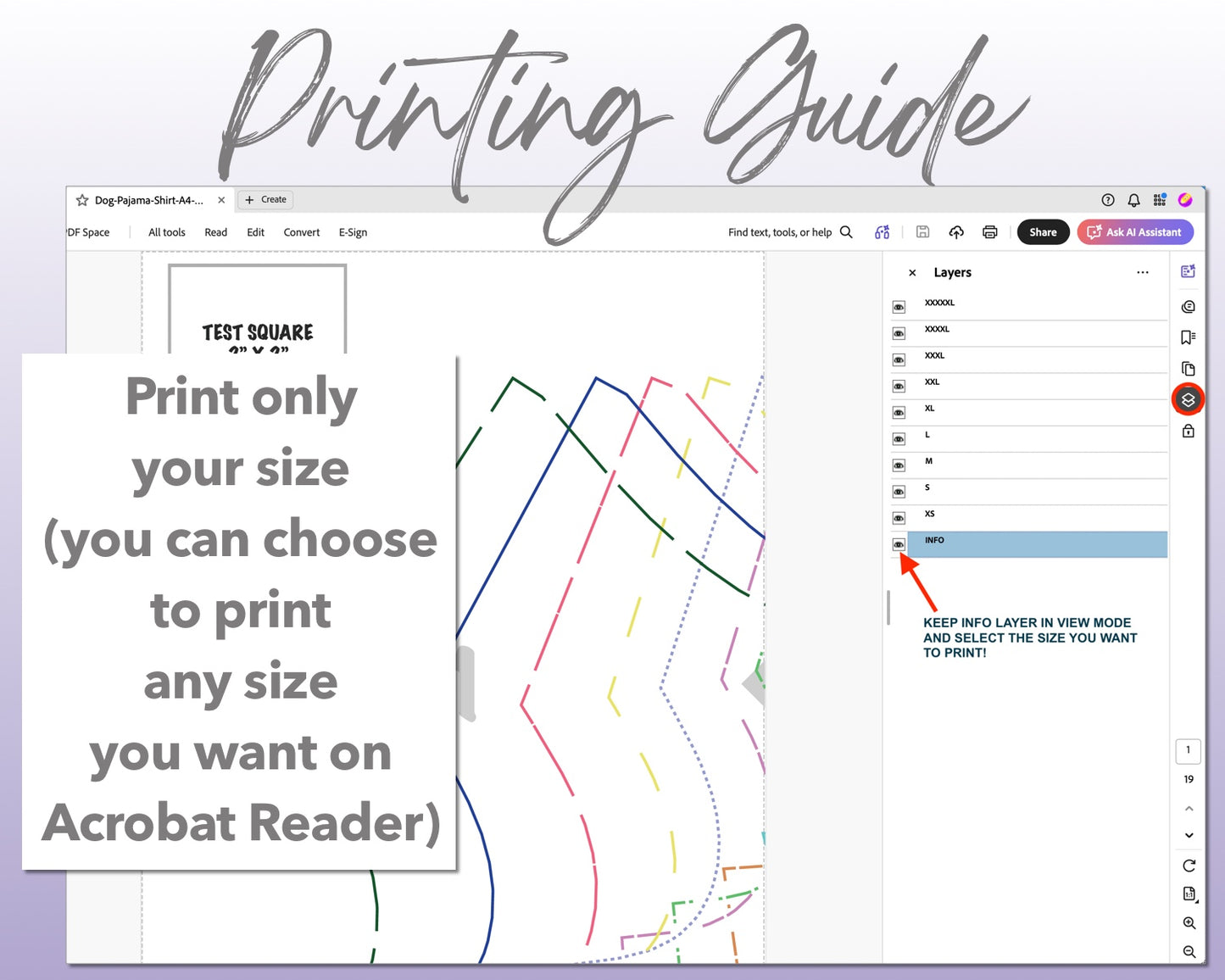Open the bookmarks icon in right sidebar

(x=1188, y=337)
